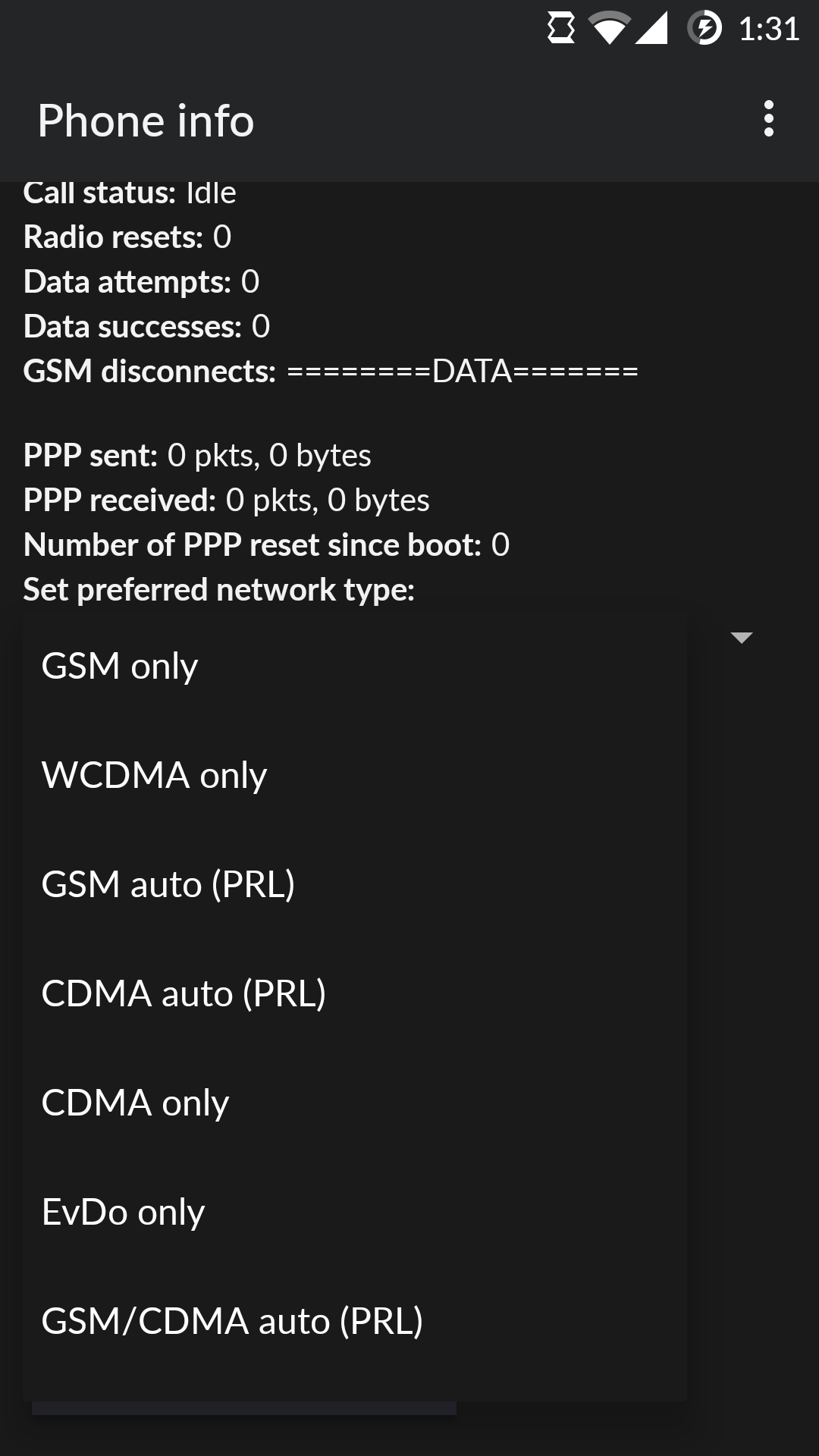Viewport: 819px width, 1456px height.
Task: Collapse the network type dropdown arrow
Action: [x=741, y=638]
